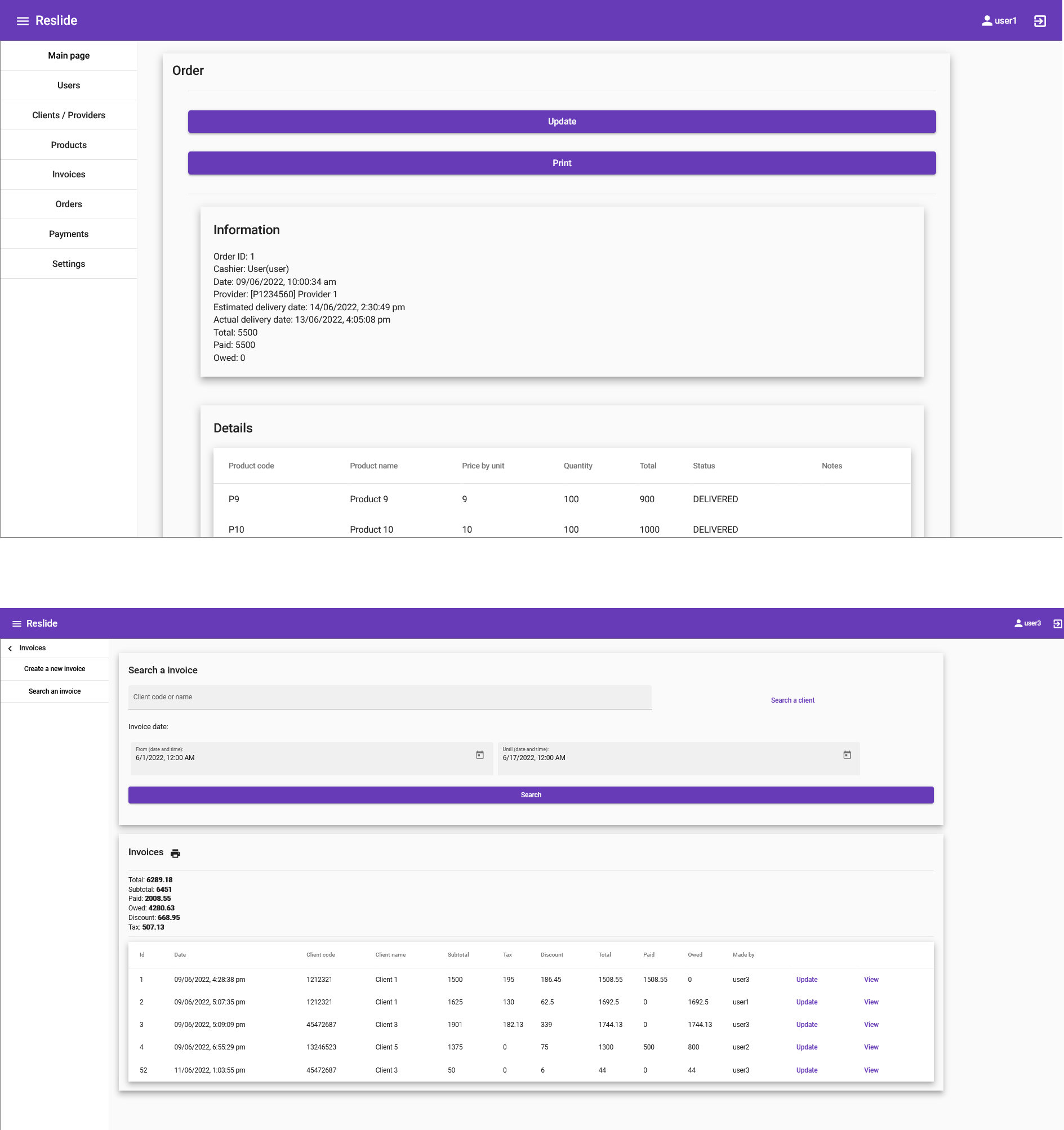Open the calendar picker for the Until date
The height and width of the screenshot is (1130, 1064).
[847, 755]
